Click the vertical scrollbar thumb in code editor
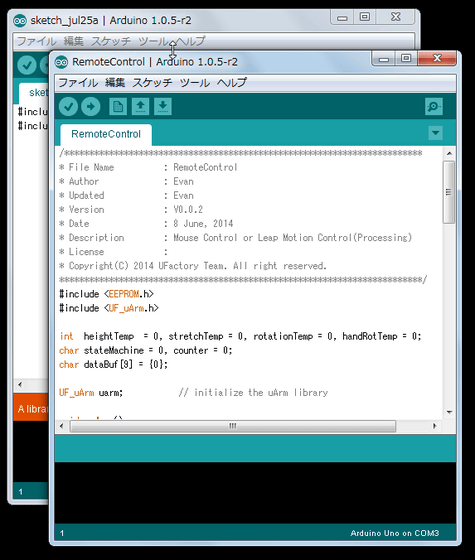The height and width of the screenshot is (560, 475). coord(449,192)
